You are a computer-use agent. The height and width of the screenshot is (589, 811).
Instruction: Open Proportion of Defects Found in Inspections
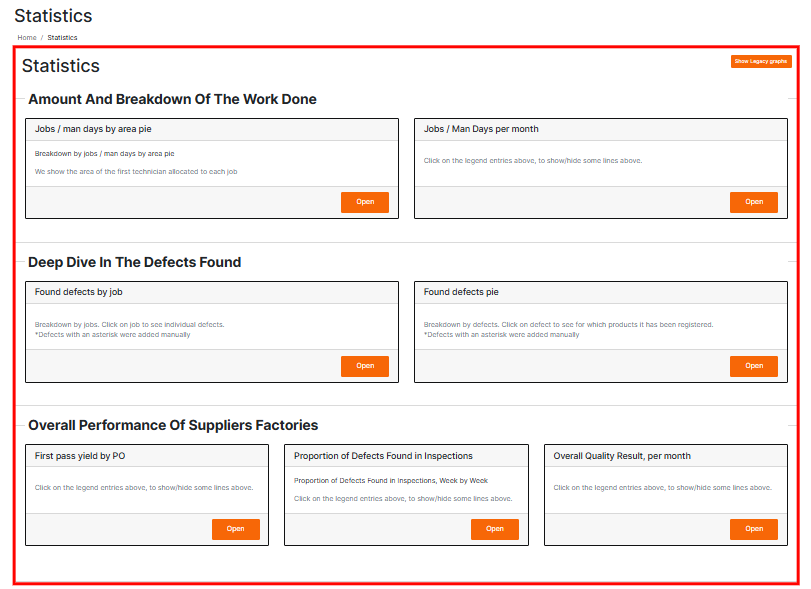(494, 529)
